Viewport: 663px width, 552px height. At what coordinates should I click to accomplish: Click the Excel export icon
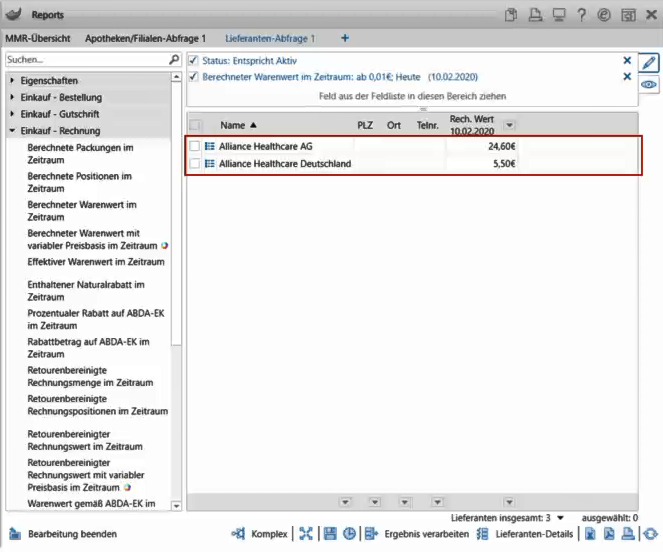pos(590,534)
